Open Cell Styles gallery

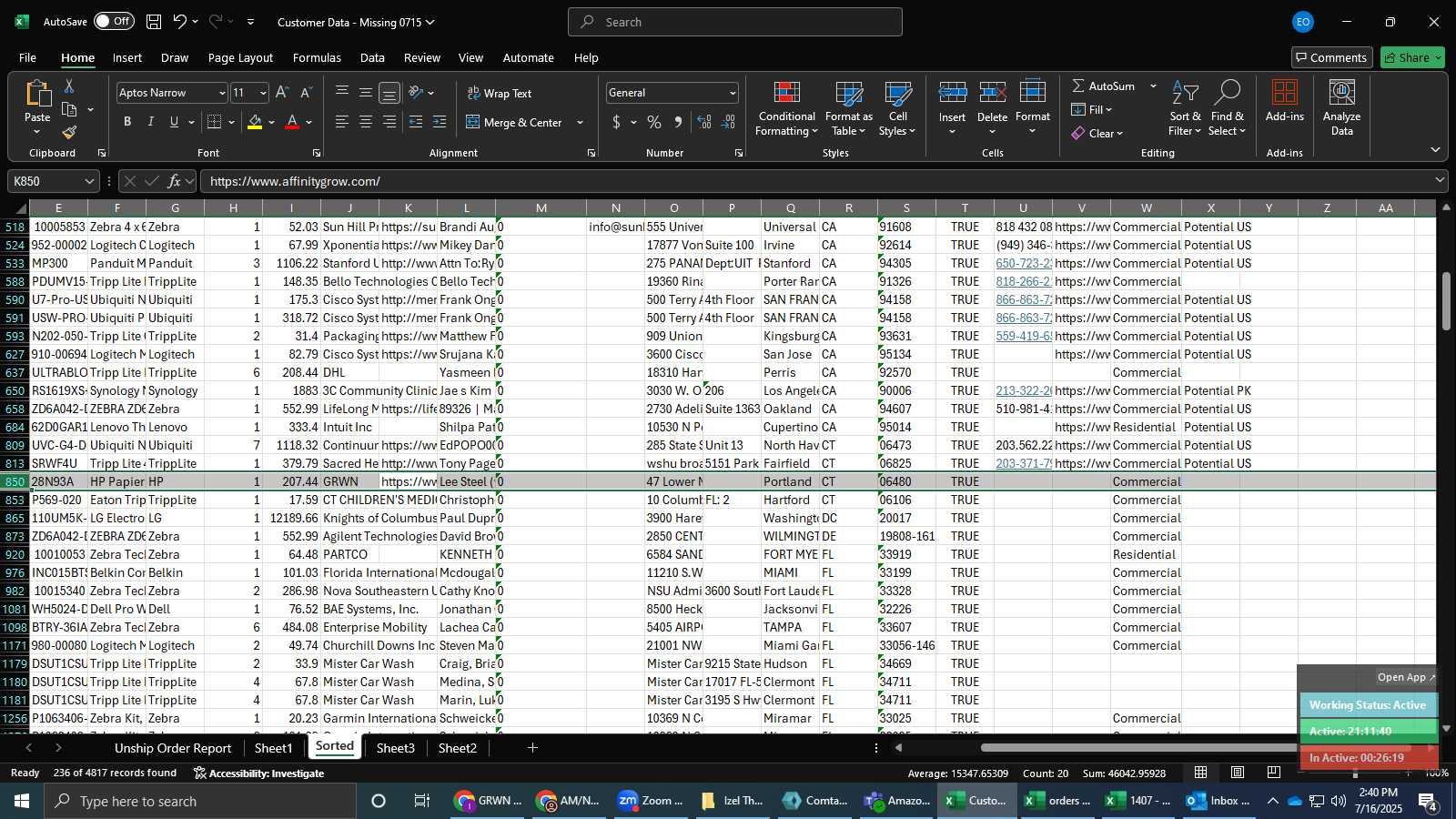coord(897,108)
